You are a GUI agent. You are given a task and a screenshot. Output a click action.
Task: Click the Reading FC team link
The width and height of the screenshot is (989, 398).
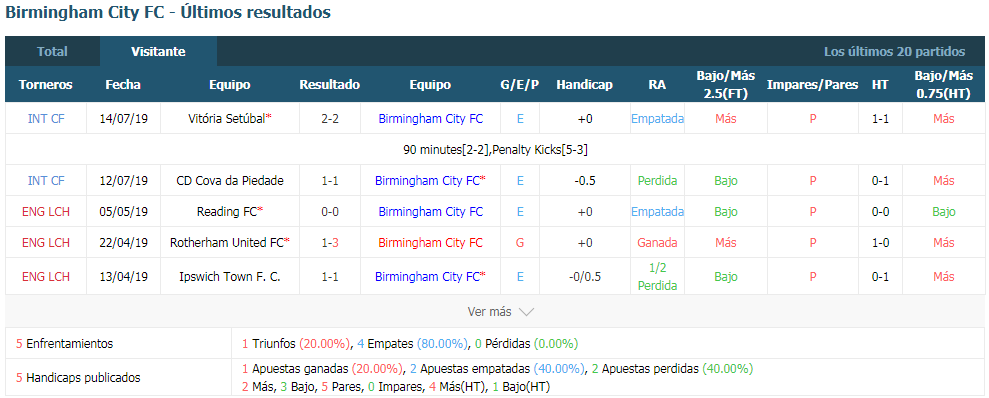(230, 212)
